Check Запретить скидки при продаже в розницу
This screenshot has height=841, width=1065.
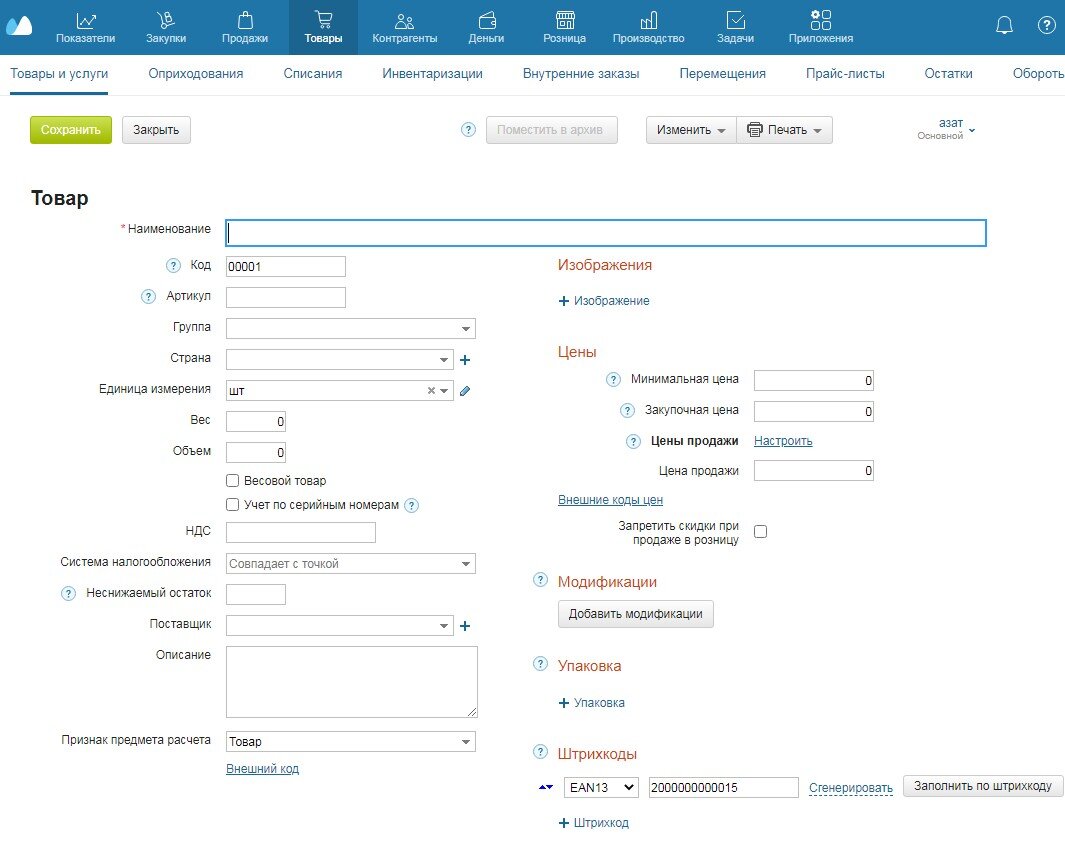(761, 532)
